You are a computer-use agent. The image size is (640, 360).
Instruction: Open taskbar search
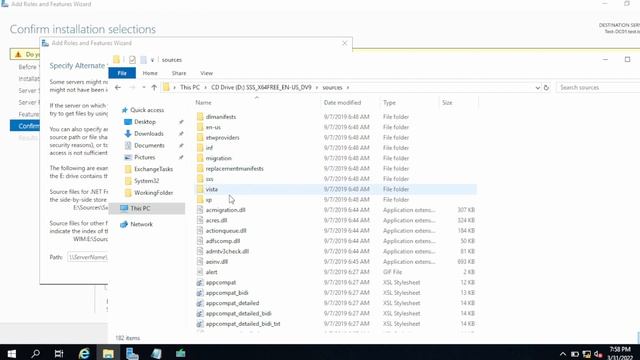tap(36, 353)
